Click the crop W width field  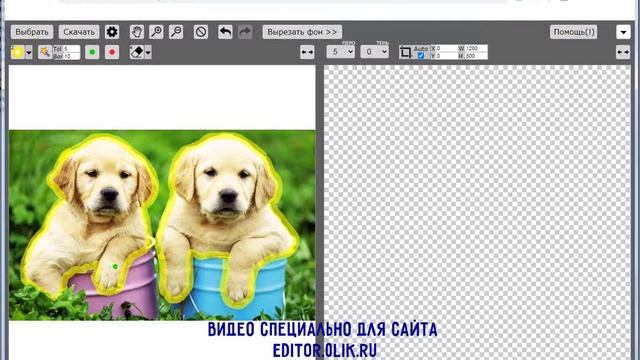click(x=476, y=49)
